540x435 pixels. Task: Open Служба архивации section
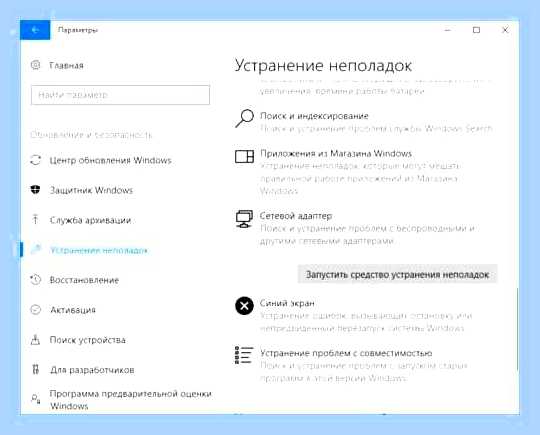90,220
